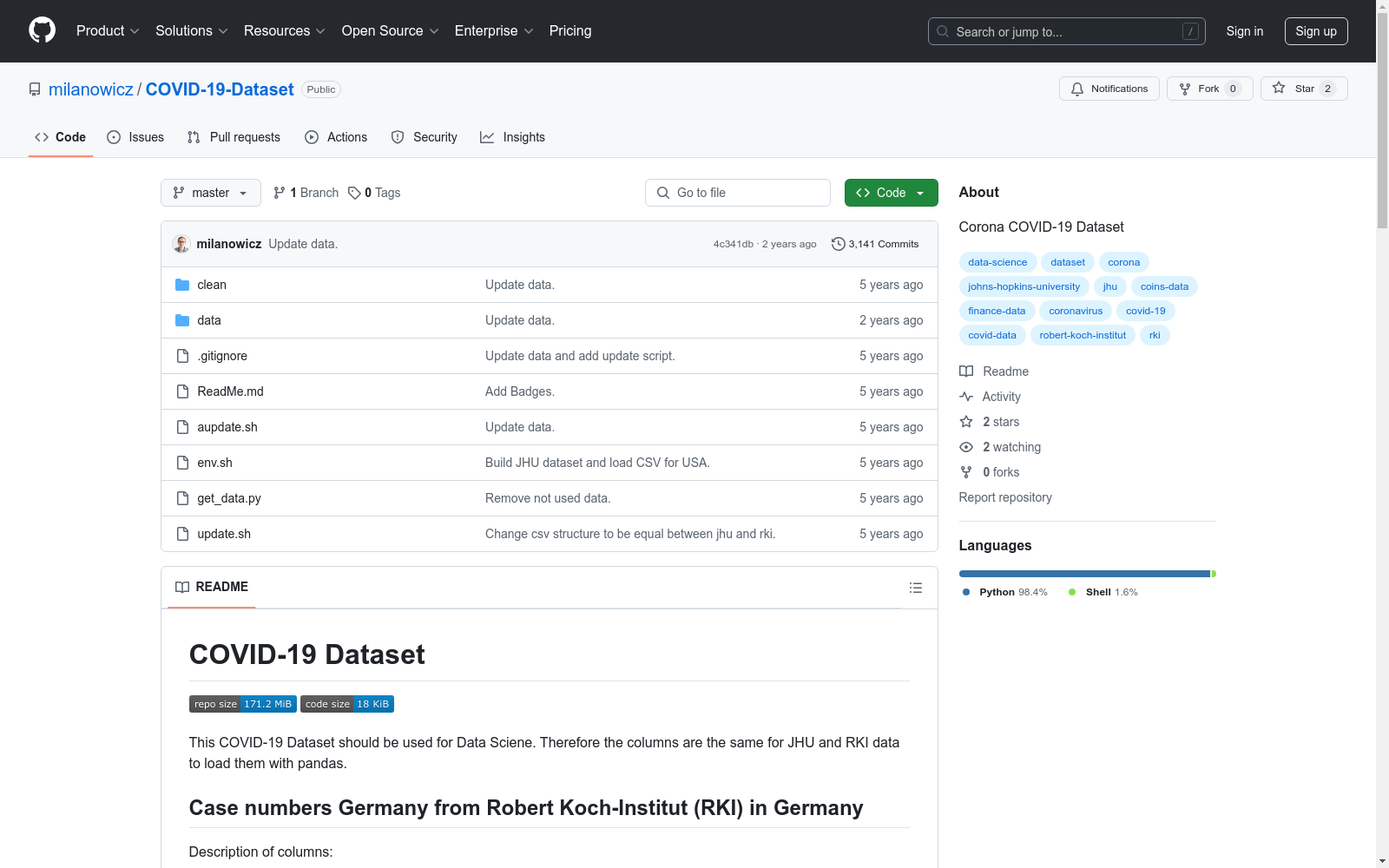1389x868 pixels.
Task: Click the search magnifier icon in header
Action: pos(943,31)
